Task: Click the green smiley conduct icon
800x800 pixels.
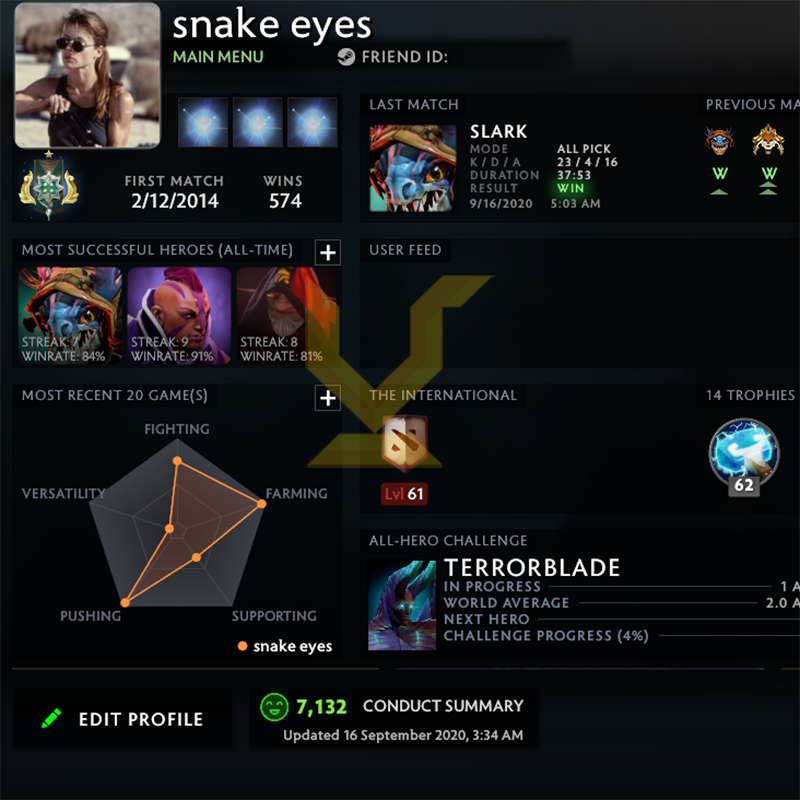Action: [x=274, y=707]
